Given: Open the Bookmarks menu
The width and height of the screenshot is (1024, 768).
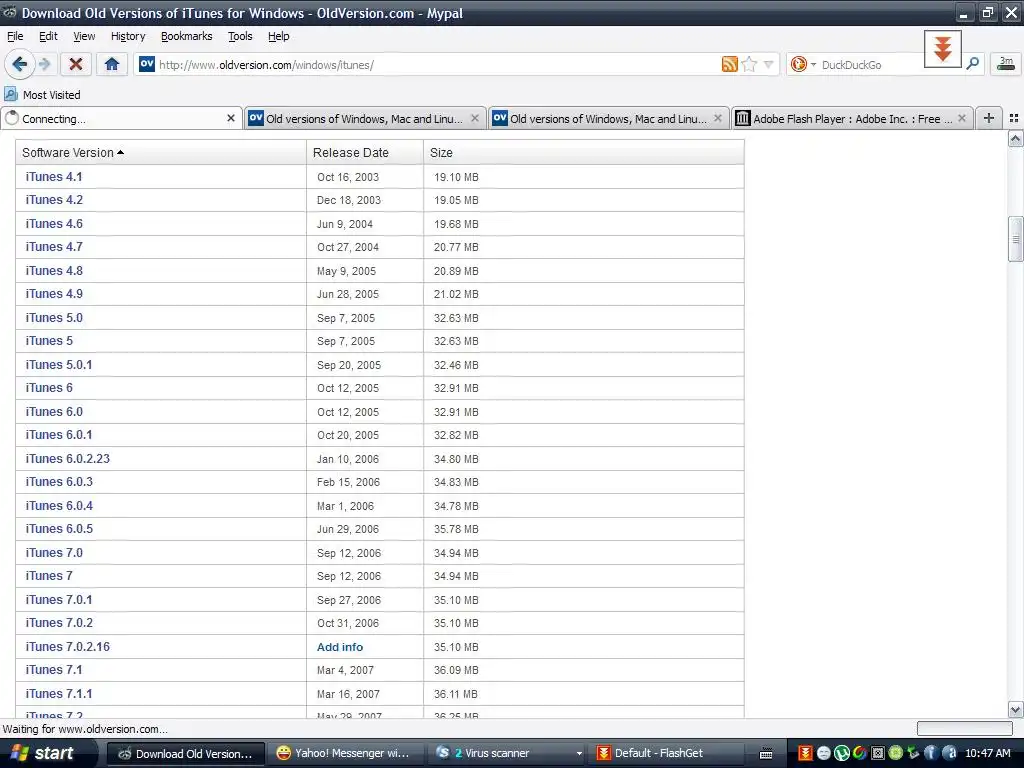Looking at the screenshot, I should tap(187, 36).
